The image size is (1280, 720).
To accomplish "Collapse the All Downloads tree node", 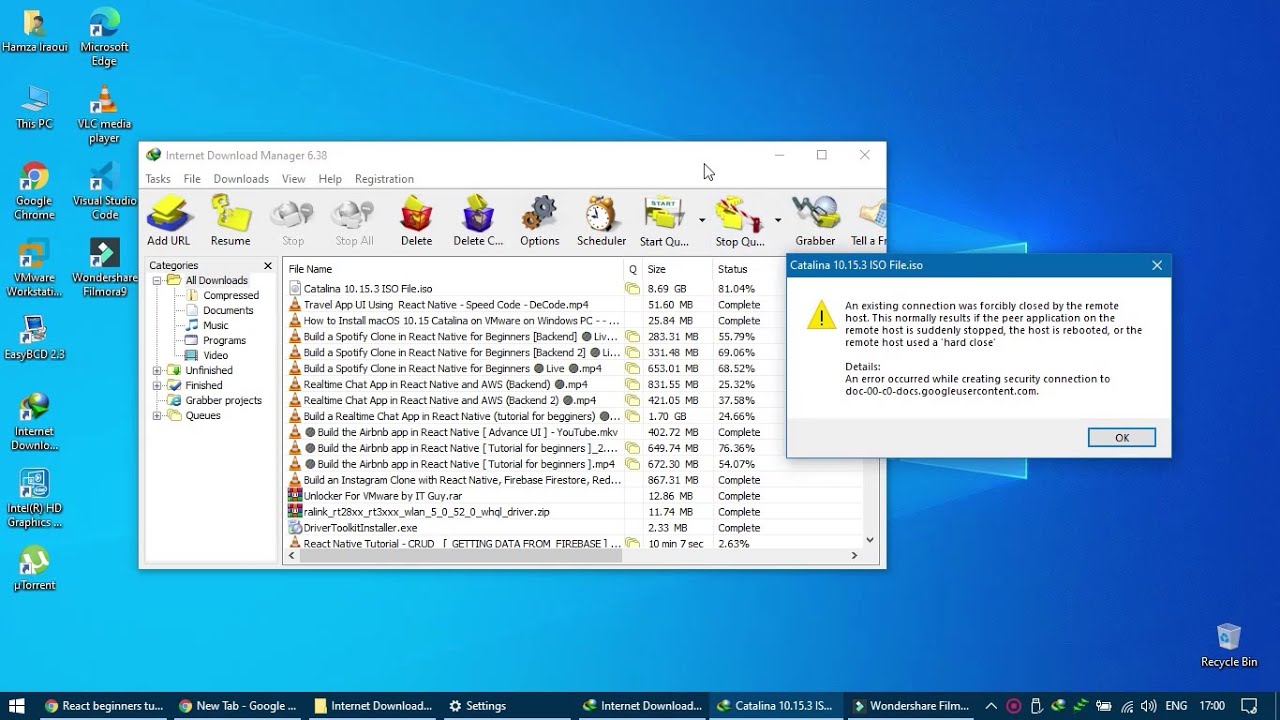I will coord(157,281).
